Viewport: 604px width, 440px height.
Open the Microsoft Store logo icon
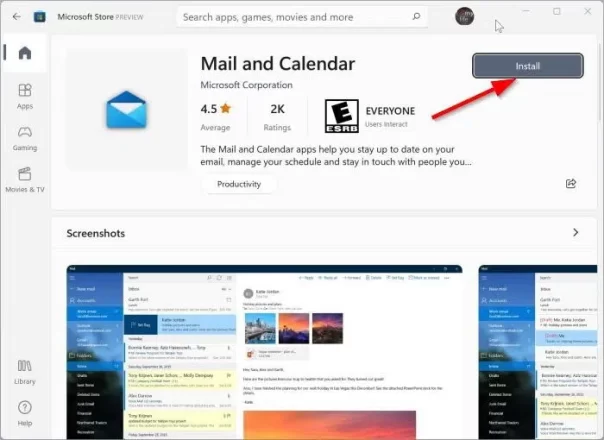coord(39,17)
